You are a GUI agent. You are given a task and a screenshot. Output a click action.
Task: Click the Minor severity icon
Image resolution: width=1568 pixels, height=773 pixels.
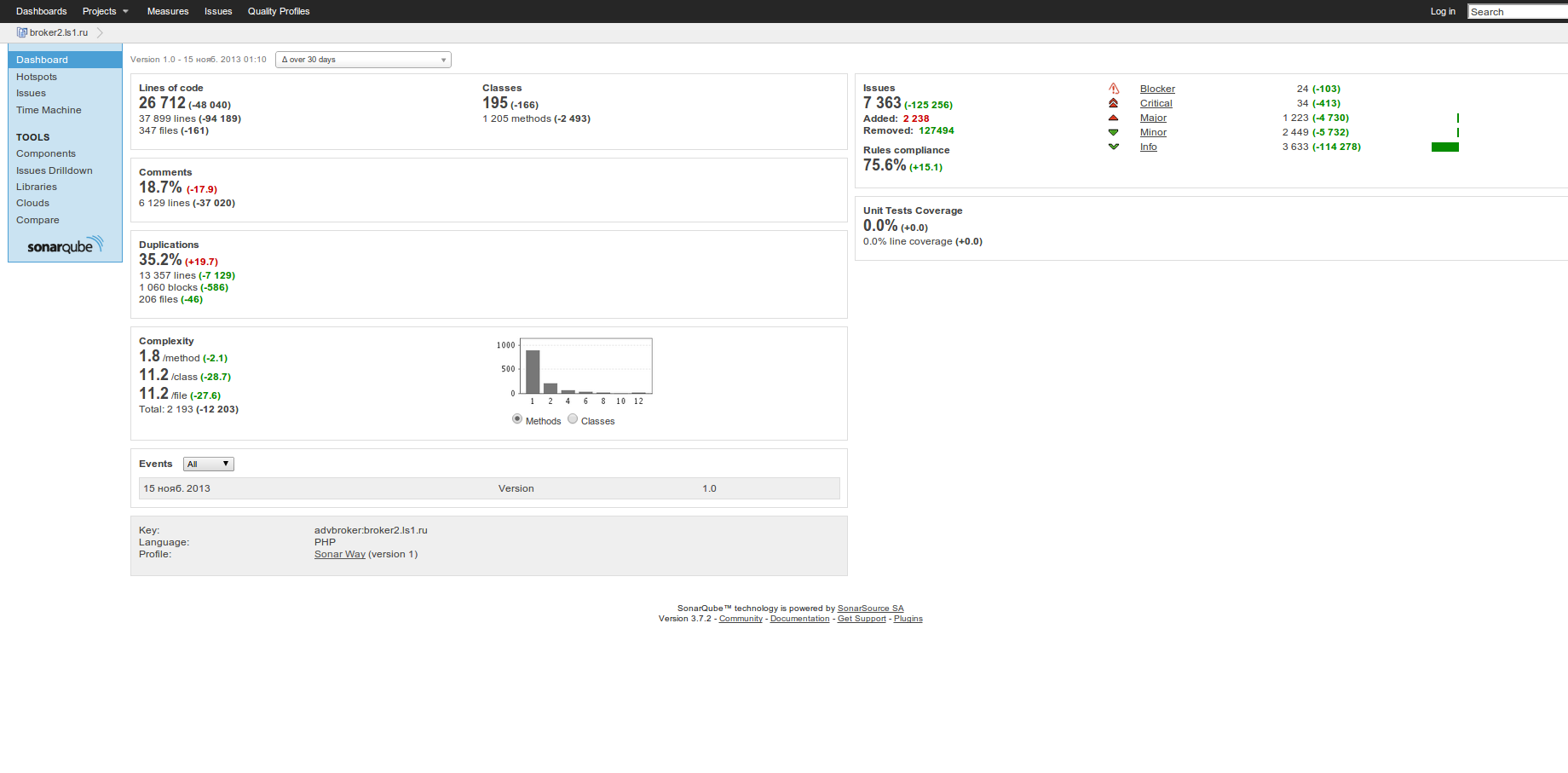[x=1114, y=132]
